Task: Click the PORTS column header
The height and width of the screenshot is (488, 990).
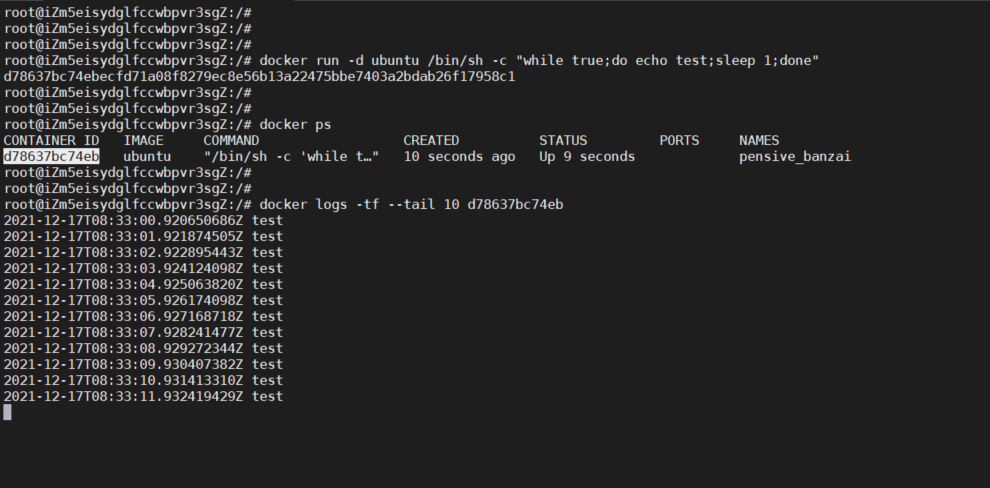Action: [679, 140]
